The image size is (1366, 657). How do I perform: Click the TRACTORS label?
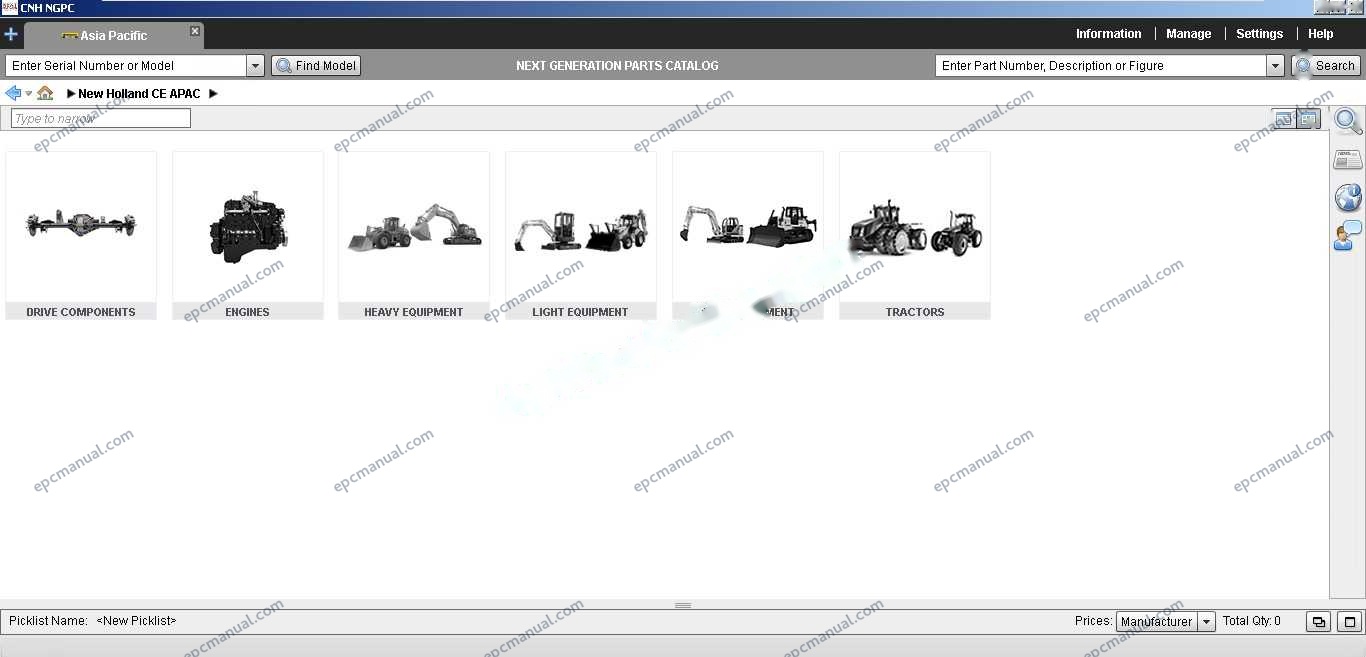(x=915, y=312)
